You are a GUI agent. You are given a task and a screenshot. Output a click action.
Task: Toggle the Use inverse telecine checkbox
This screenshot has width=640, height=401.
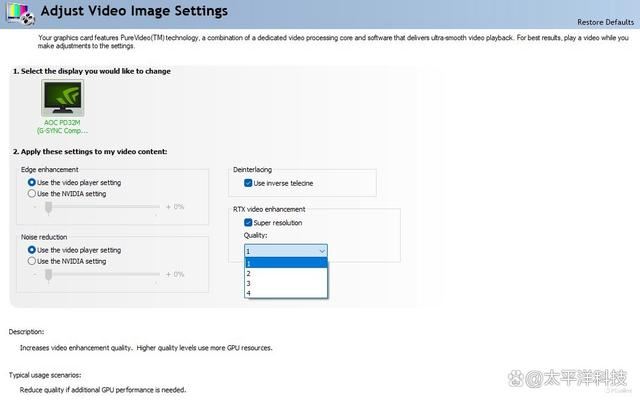[x=248, y=183]
